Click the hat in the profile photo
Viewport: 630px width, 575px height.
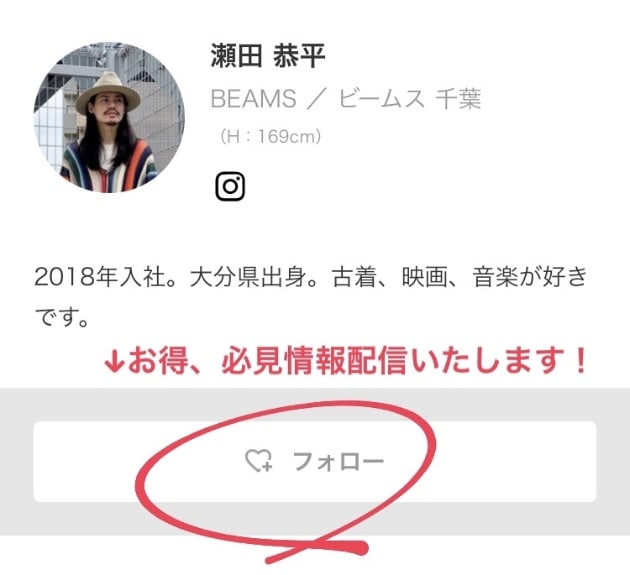[x=108, y=92]
